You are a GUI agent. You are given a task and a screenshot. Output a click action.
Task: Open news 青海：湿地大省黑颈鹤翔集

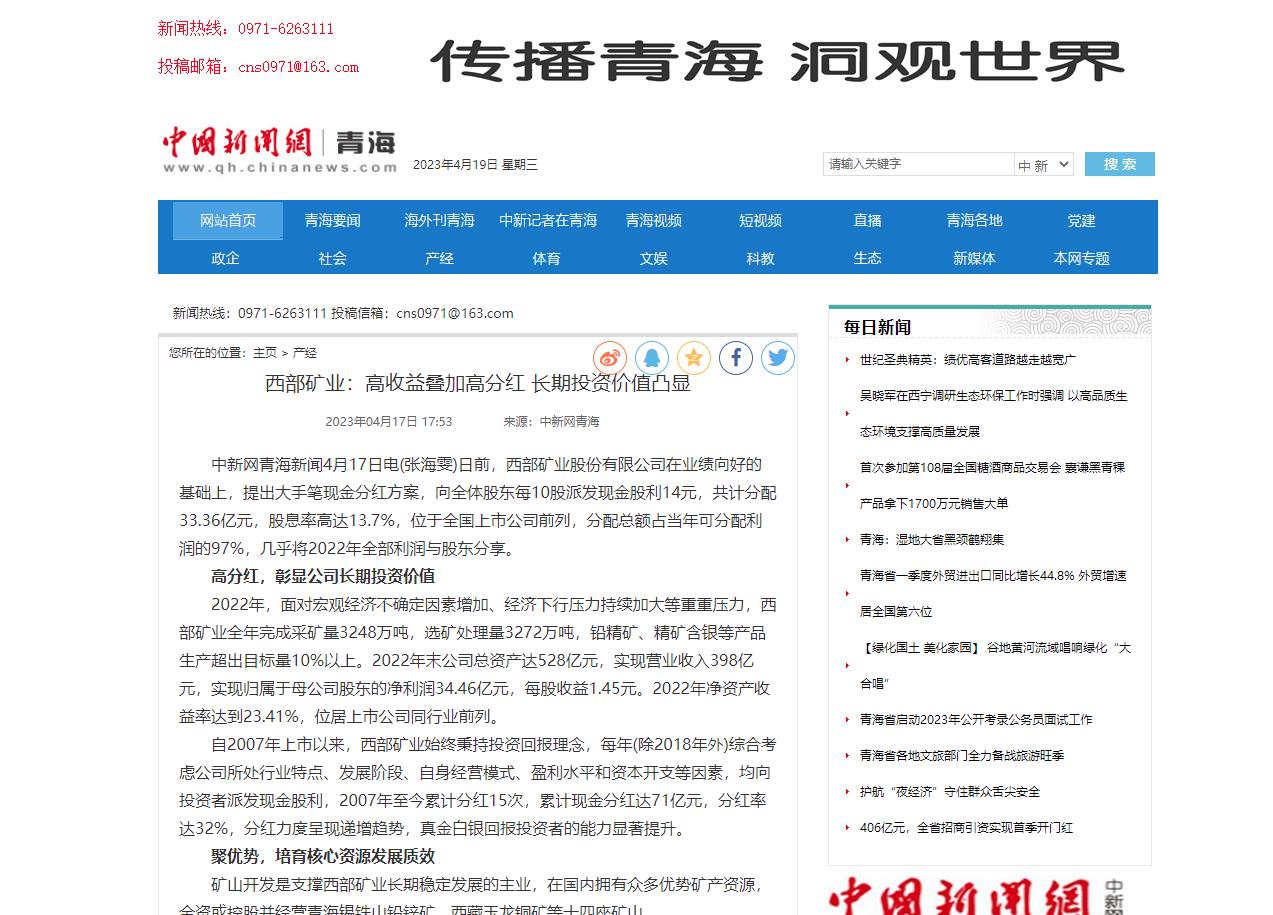point(932,540)
